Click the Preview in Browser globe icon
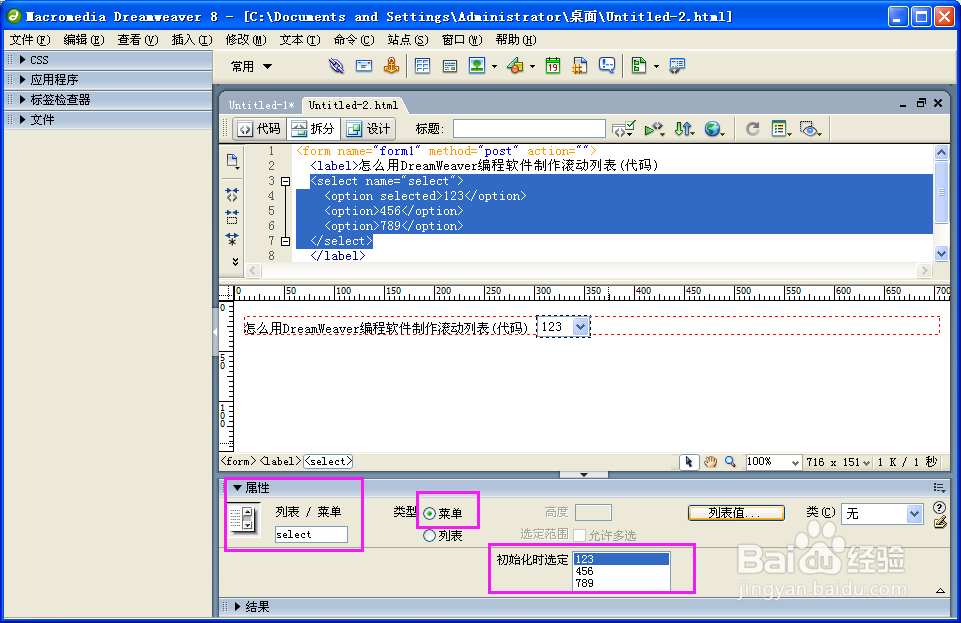961x623 pixels. (x=713, y=129)
